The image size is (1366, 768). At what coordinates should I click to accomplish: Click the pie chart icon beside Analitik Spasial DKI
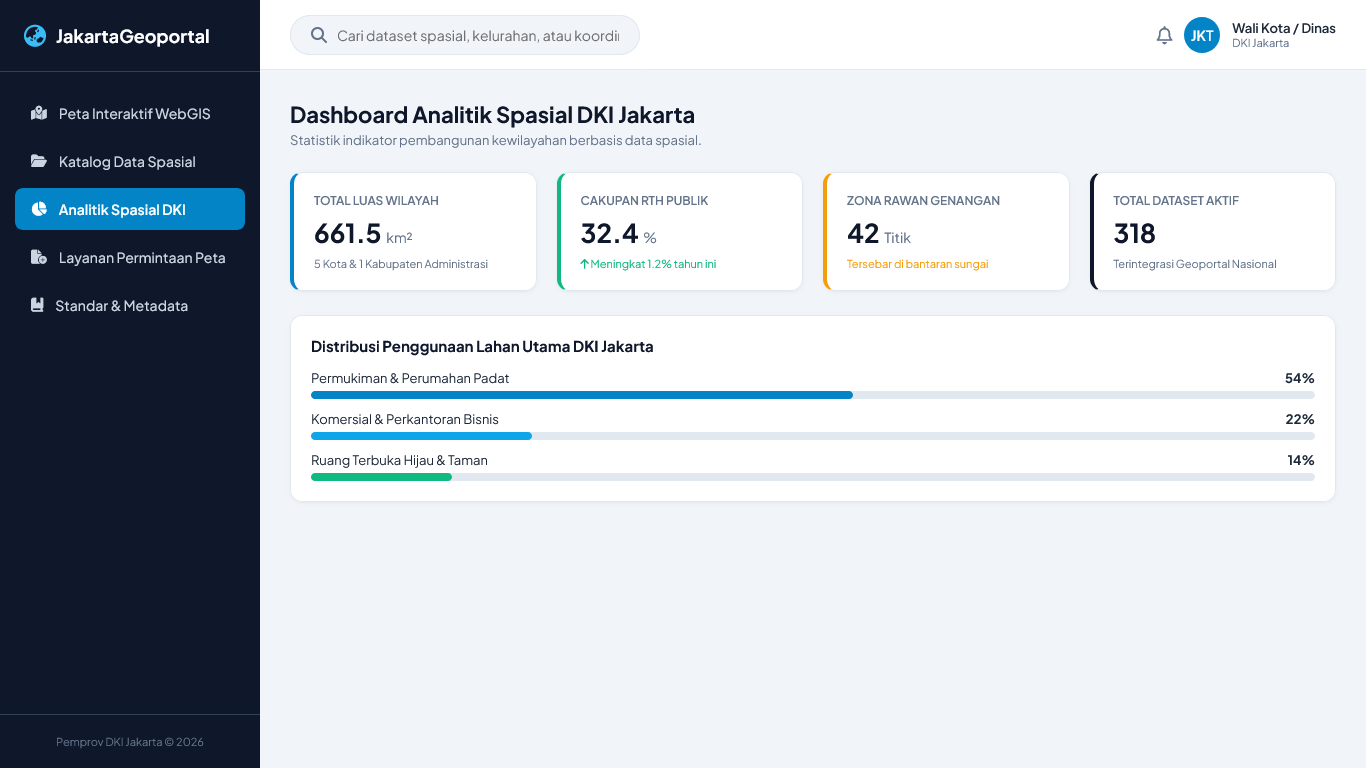tap(39, 209)
